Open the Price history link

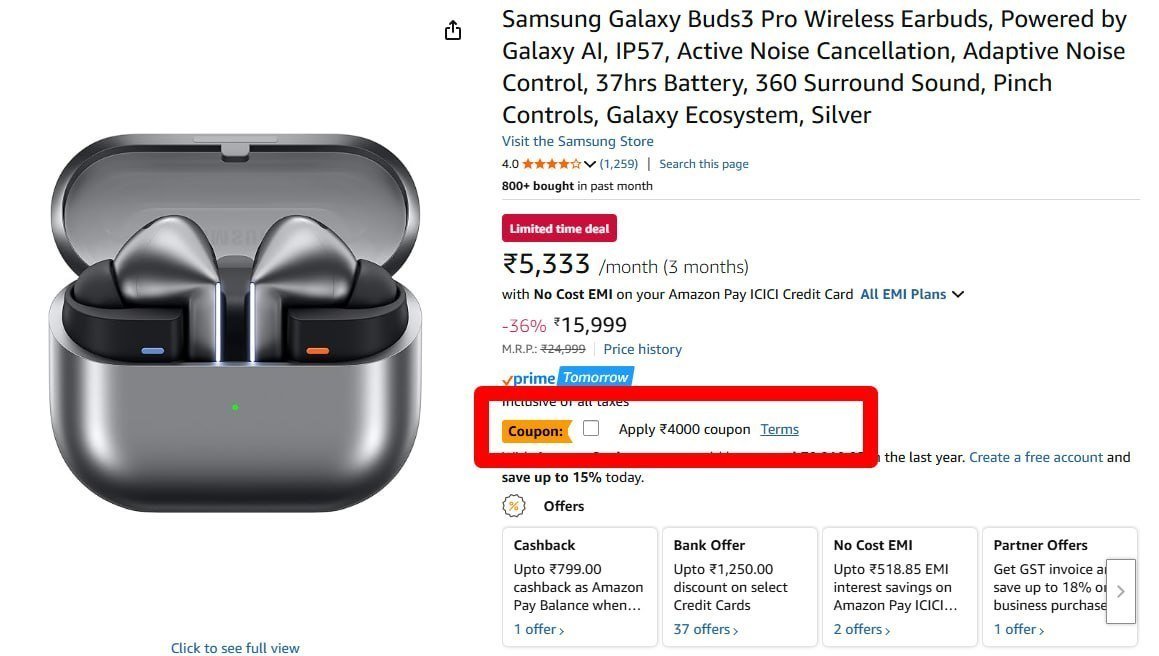pos(642,349)
